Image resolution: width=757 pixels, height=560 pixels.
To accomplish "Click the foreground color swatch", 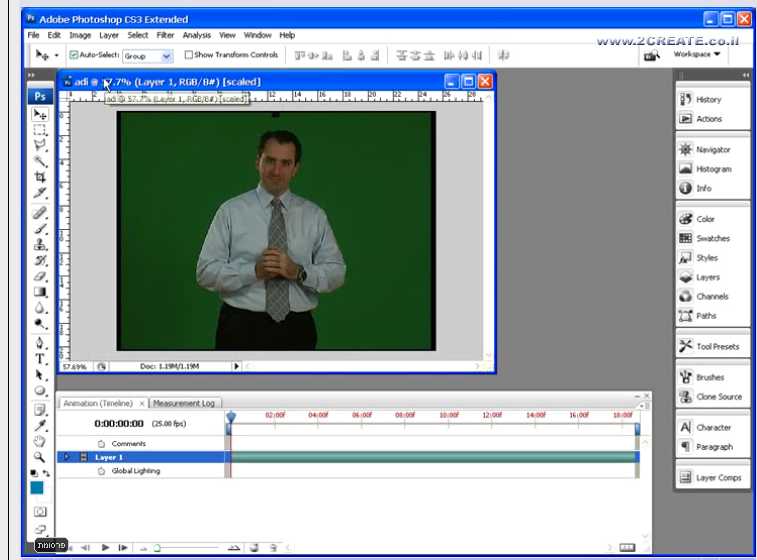I will tap(37, 488).
